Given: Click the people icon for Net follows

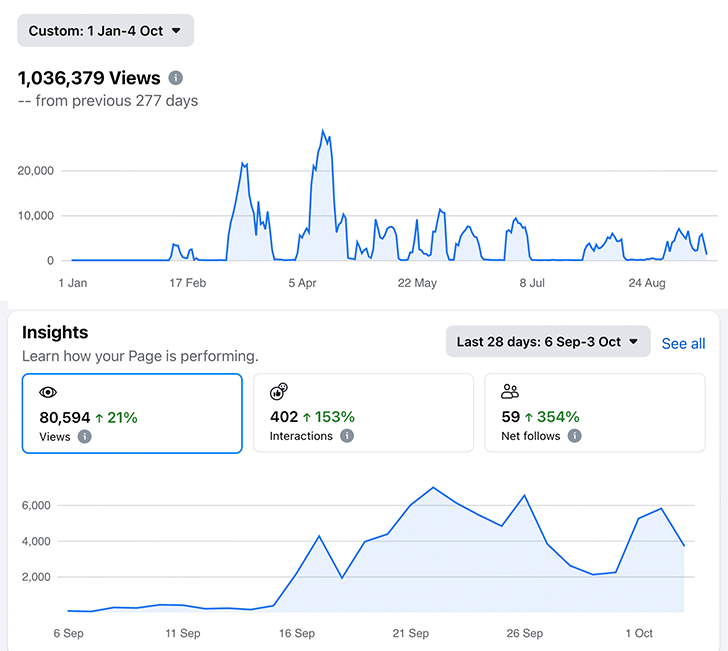Looking at the screenshot, I should [x=510, y=392].
